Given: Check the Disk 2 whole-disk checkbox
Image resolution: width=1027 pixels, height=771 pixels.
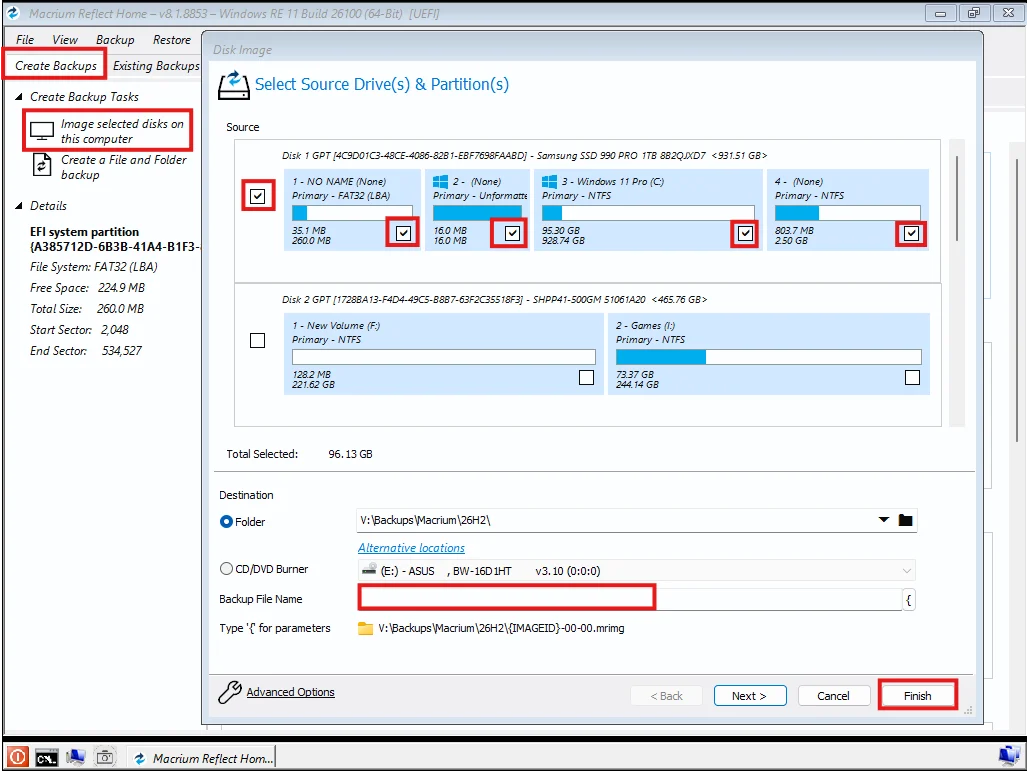Looking at the screenshot, I should pyautogui.click(x=257, y=341).
